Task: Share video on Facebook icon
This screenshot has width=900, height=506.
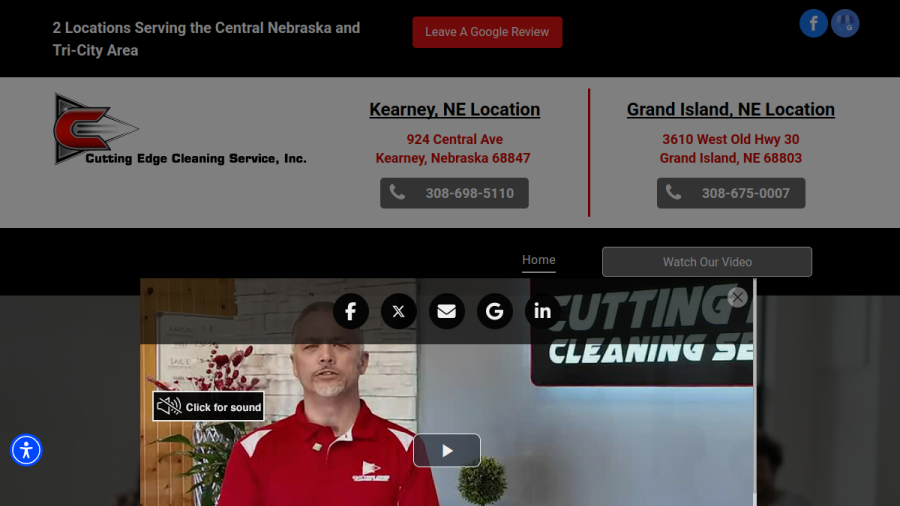Action: 351,312
